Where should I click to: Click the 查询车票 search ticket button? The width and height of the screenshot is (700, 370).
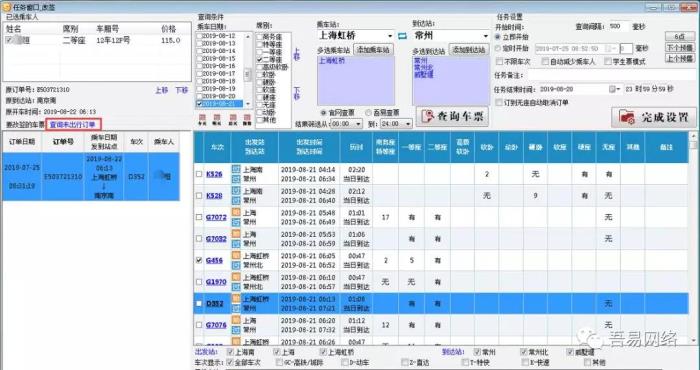click(452, 116)
